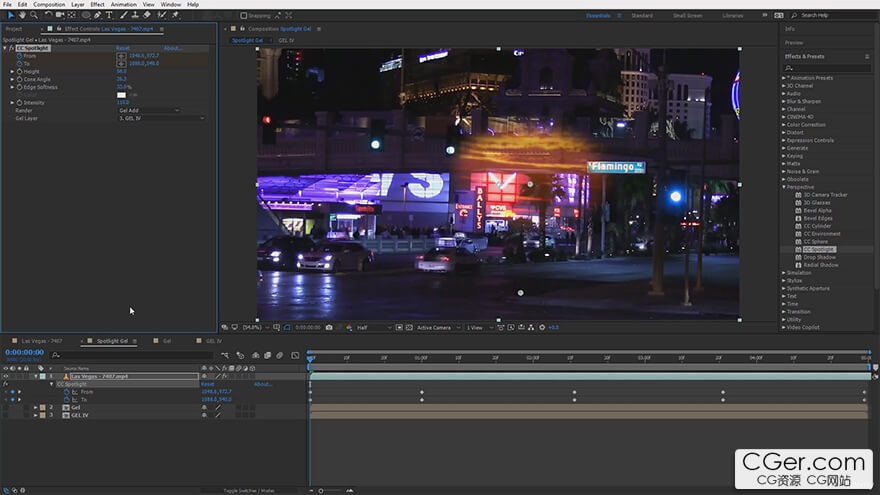
Task: Toggle the fx switch for CC Spotlight effect
Action: 11,48
